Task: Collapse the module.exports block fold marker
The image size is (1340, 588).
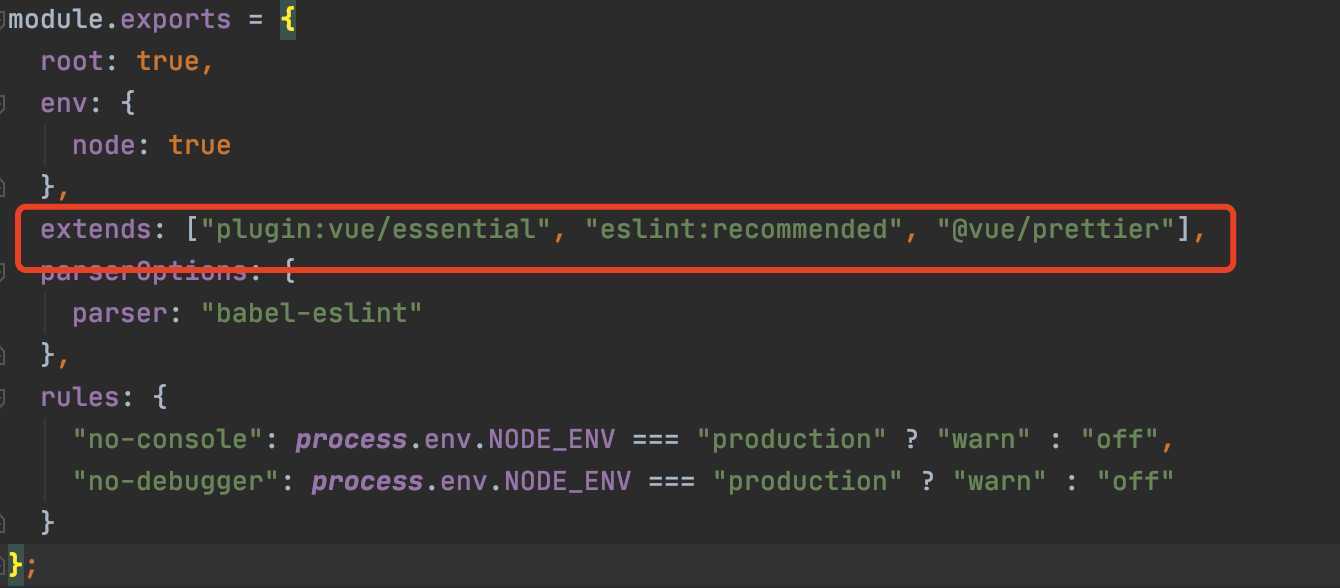Action: point(3,20)
